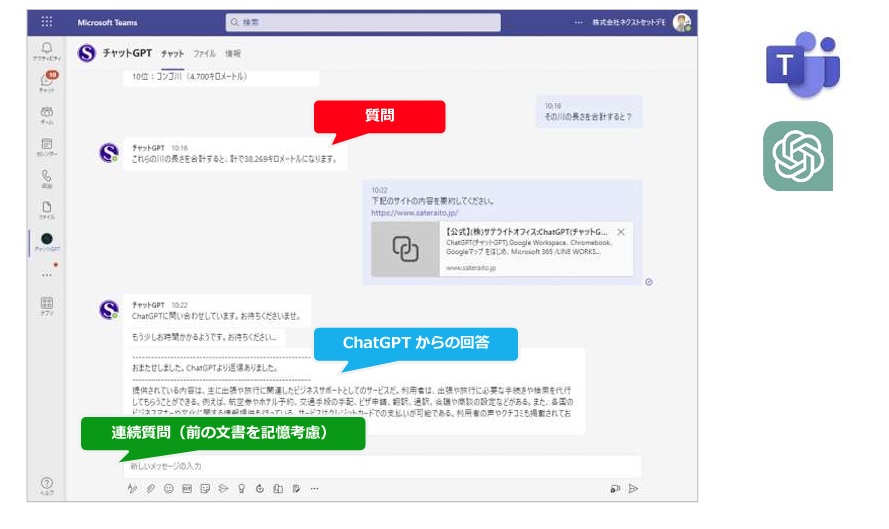Select the ChatGPT app in the sidebar
This screenshot has height=529, width=889.
pyautogui.click(x=46, y=241)
